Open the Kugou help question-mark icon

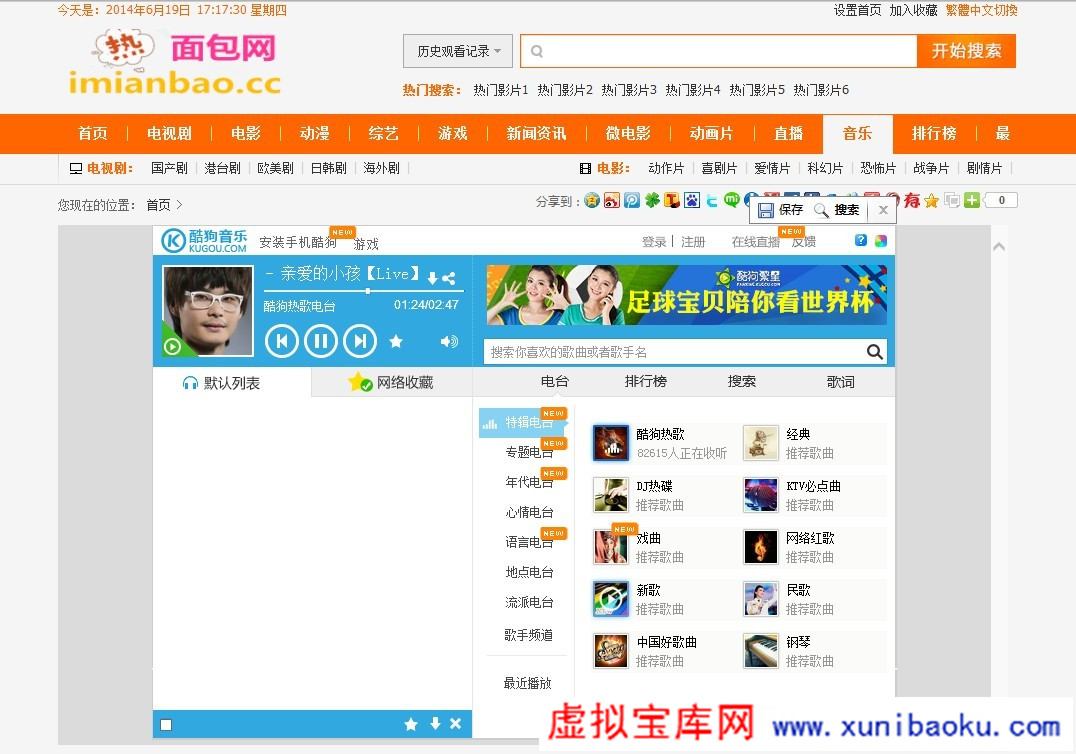861,240
